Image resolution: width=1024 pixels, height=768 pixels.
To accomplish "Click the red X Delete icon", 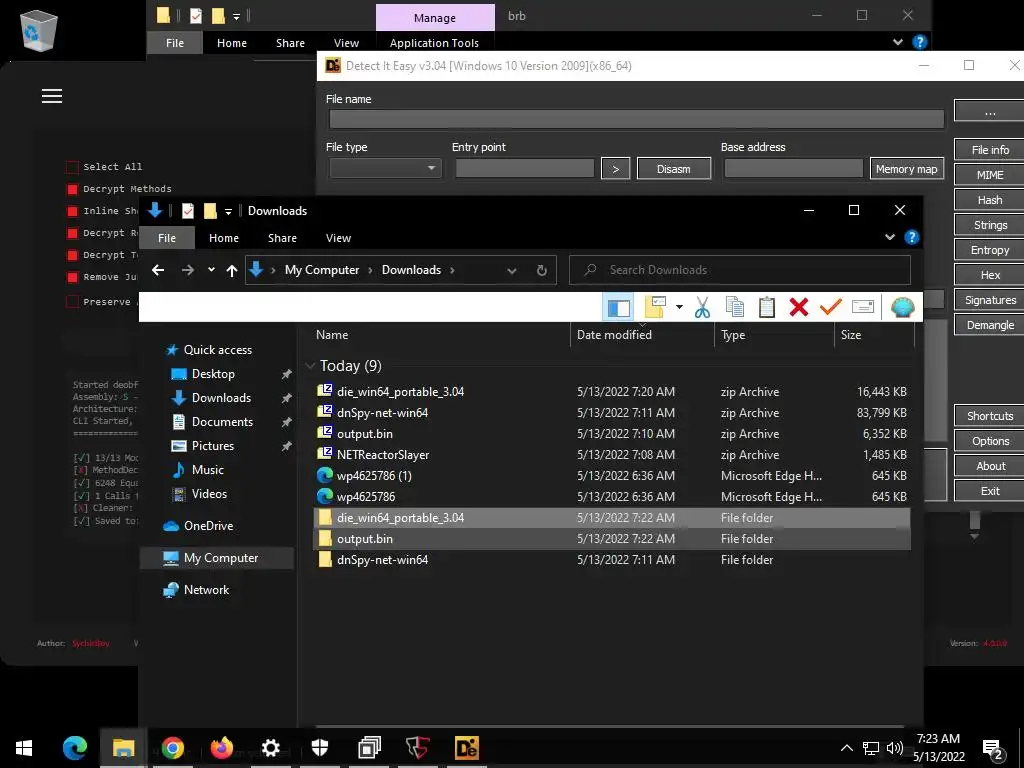I will 799,307.
